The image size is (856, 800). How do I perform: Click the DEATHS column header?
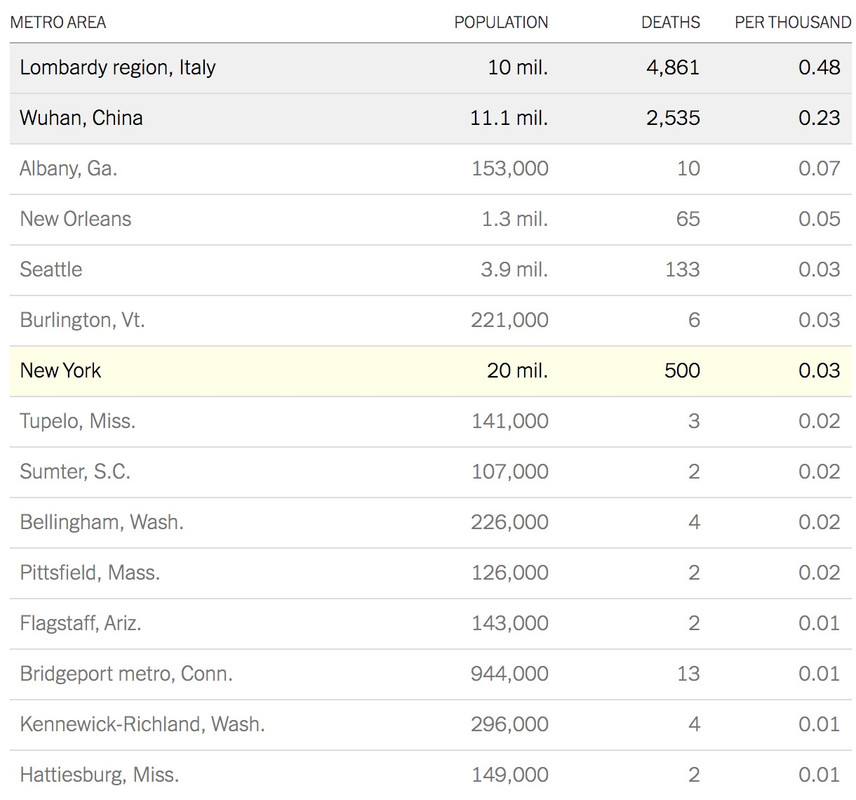[670, 22]
